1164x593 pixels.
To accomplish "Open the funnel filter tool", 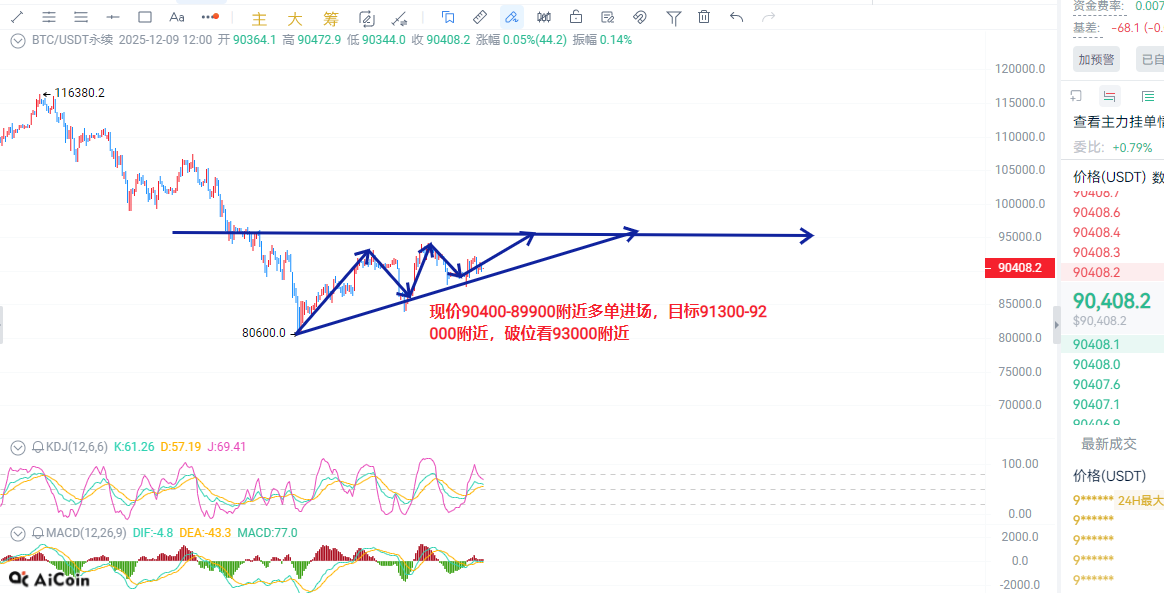I will [x=673, y=17].
